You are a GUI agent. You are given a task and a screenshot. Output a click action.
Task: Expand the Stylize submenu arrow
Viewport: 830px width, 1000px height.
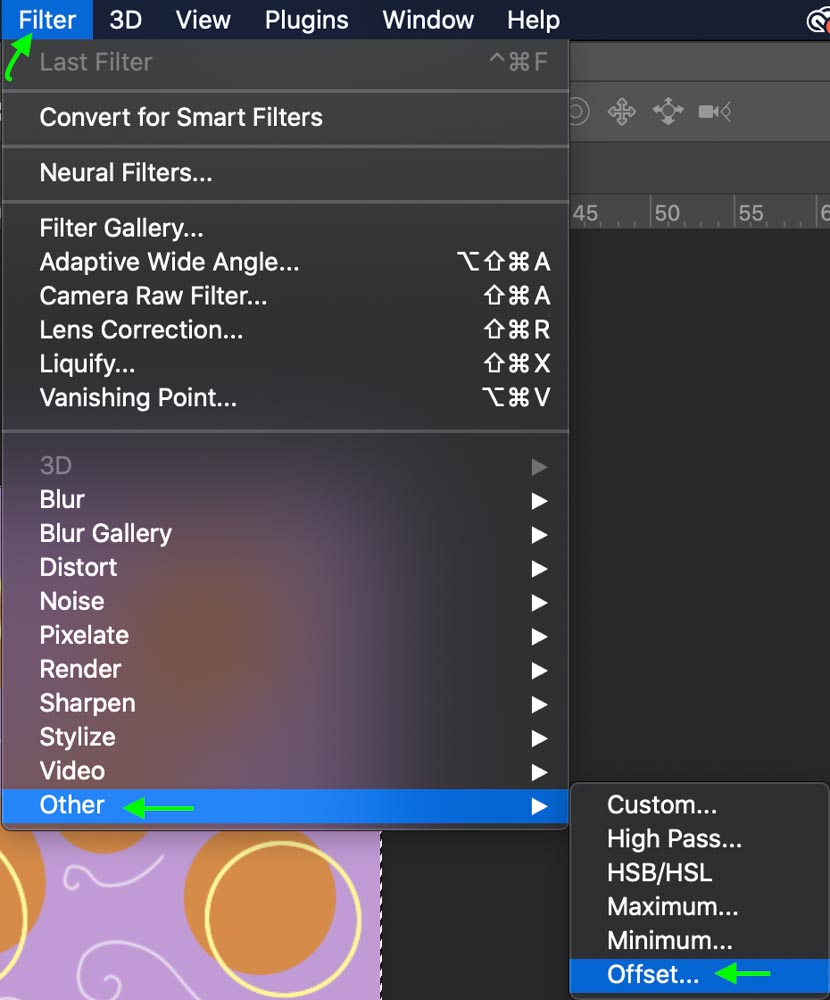[539, 738]
